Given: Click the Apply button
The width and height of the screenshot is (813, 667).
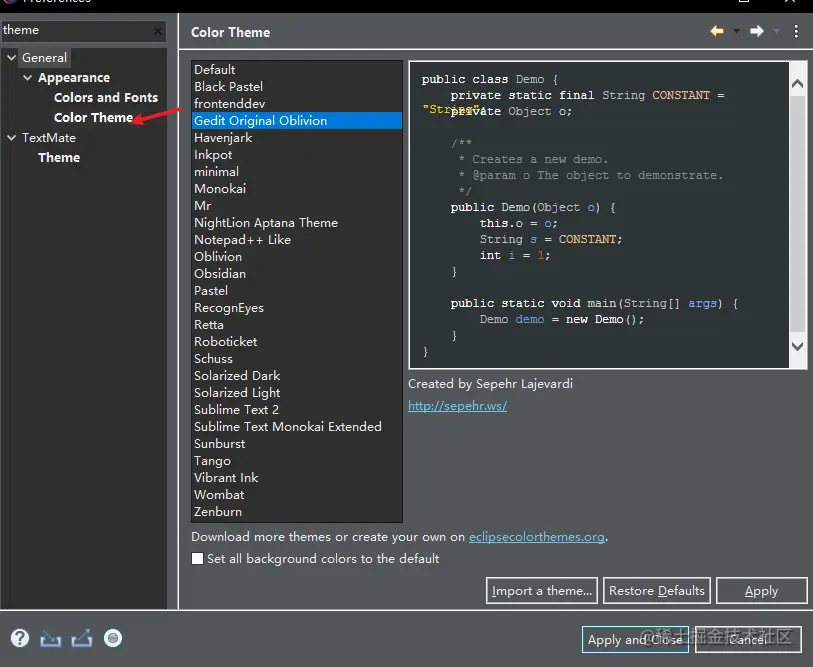Looking at the screenshot, I should [761, 591].
